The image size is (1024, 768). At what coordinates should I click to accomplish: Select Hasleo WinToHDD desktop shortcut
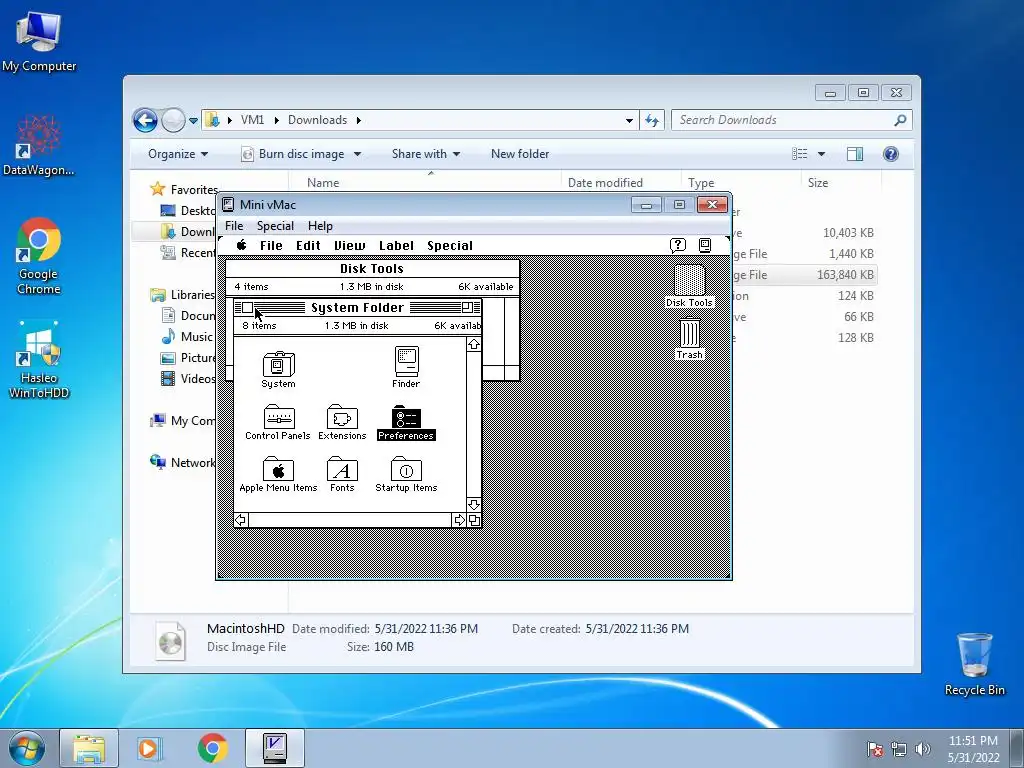coord(39,359)
